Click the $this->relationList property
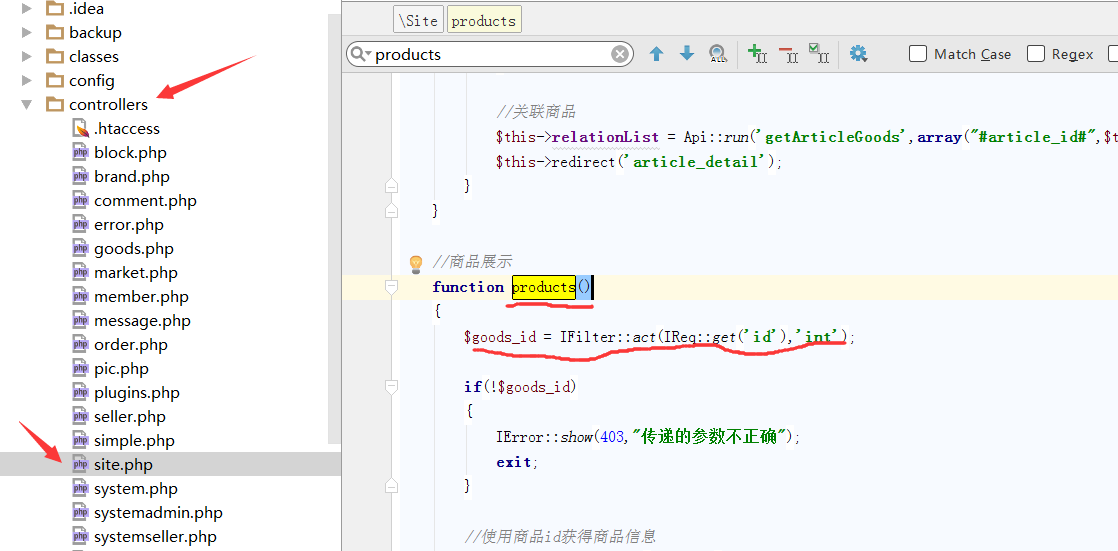1118x551 pixels. 578,137
